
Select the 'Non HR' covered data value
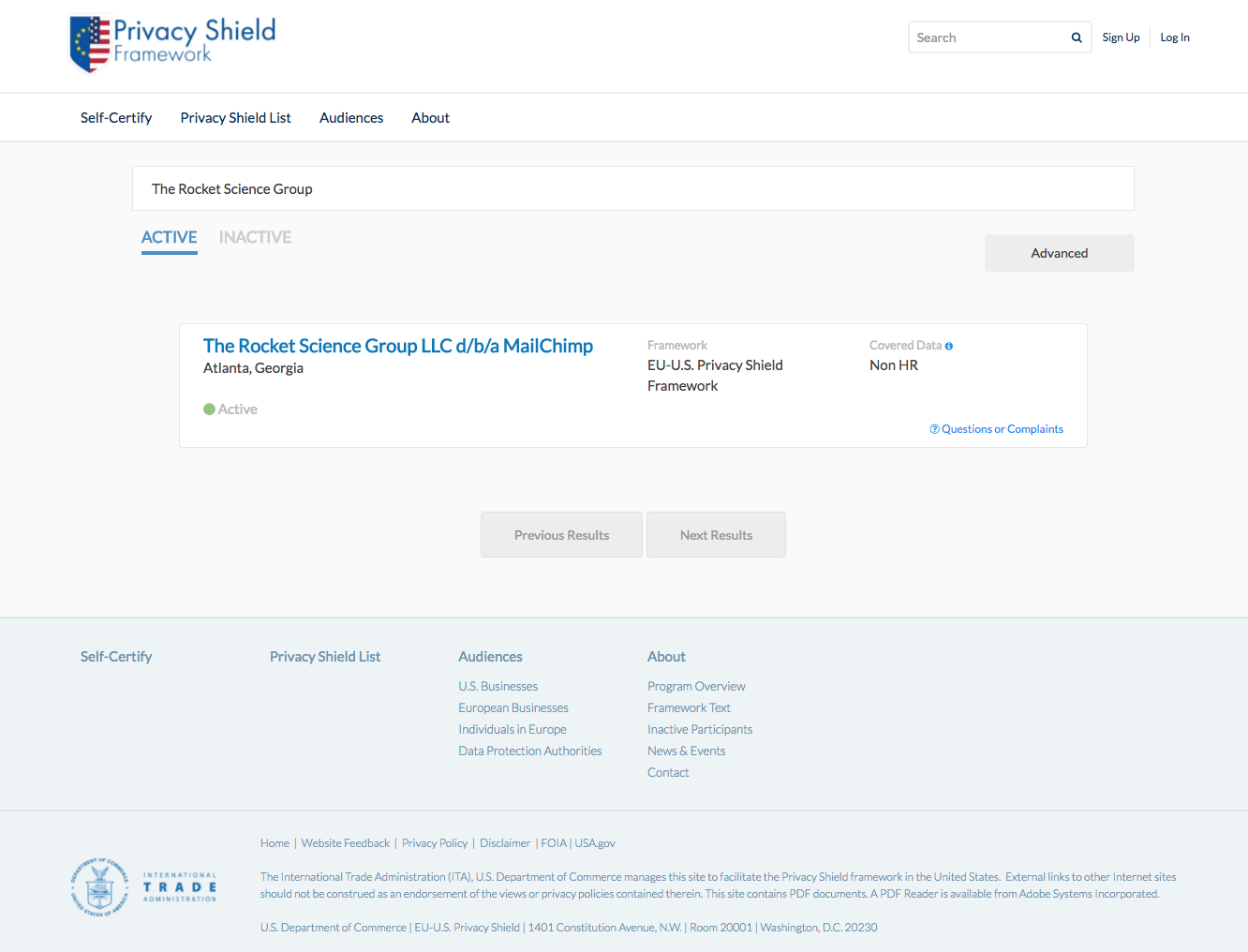pyautogui.click(x=894, y=365)
